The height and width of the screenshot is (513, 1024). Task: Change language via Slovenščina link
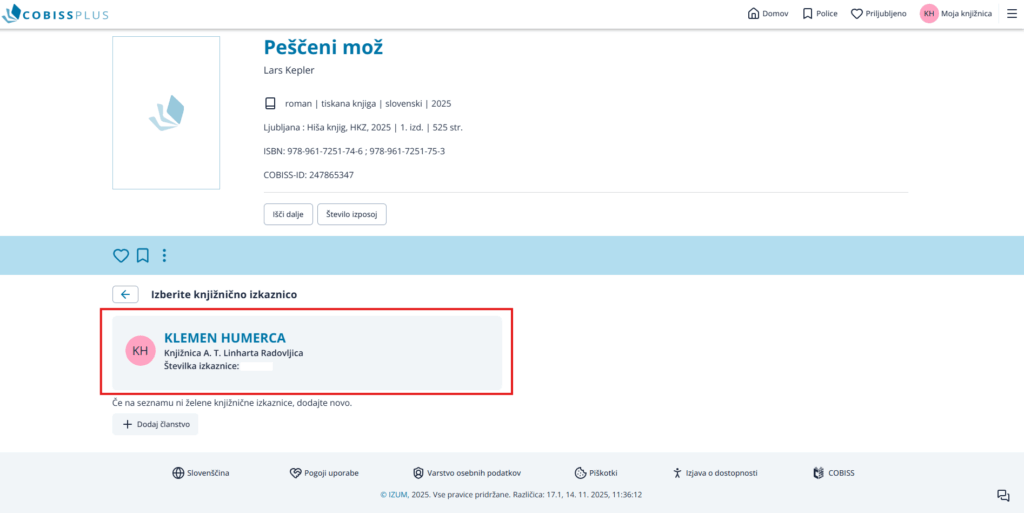coord(201,473)
